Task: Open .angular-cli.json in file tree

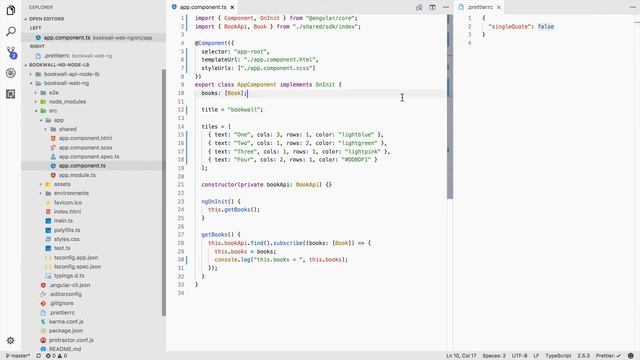Action: click(x=69, y=285)
